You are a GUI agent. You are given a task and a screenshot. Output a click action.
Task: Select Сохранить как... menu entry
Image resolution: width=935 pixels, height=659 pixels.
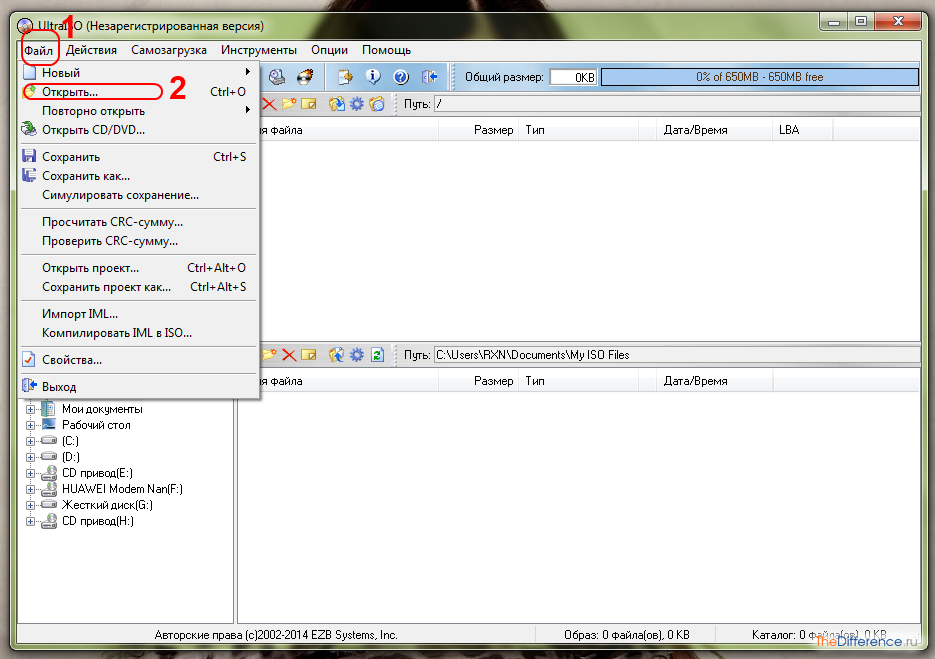(86, 176)
